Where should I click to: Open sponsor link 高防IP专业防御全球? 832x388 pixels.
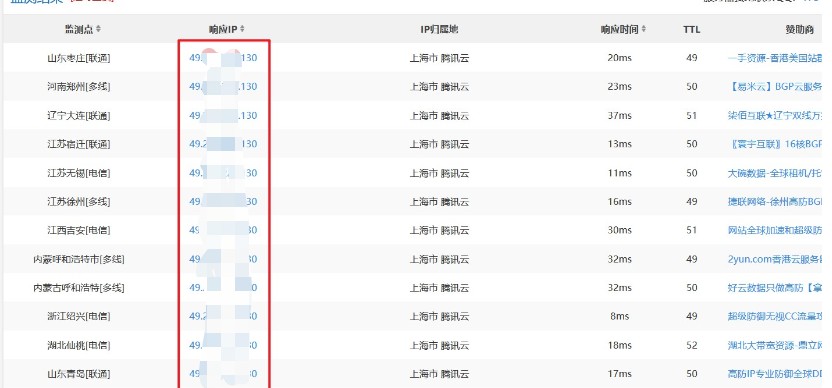(775, 374)
